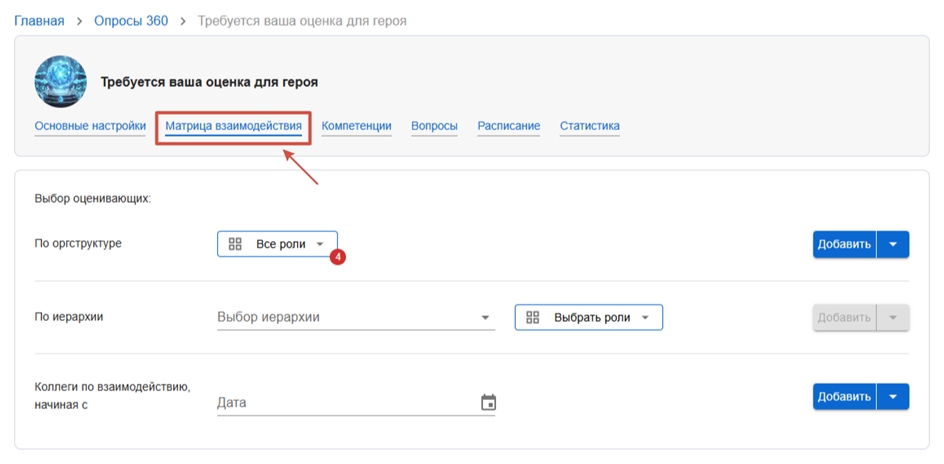Viewport: 944px width, 464px height.
Task: Go to the 'Вопросы' tab
Action: click(434, 126)
